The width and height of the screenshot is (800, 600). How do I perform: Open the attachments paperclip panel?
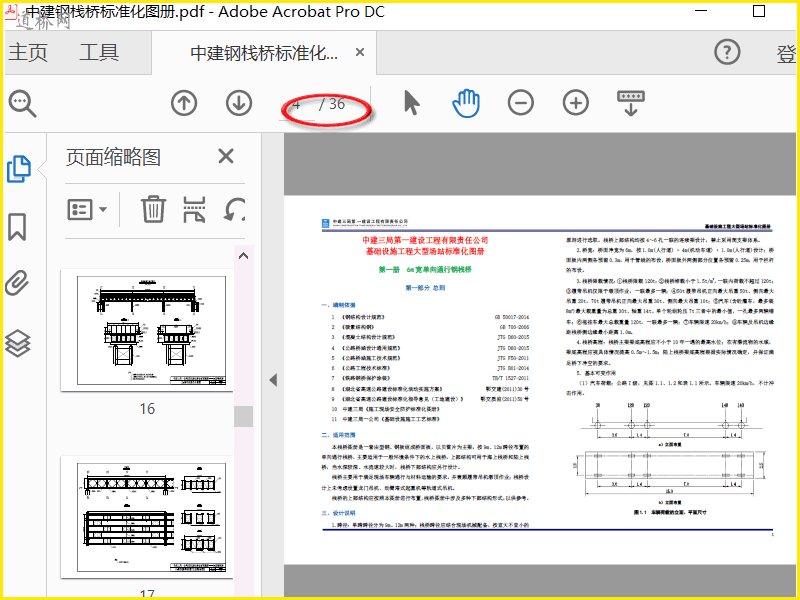17,283
